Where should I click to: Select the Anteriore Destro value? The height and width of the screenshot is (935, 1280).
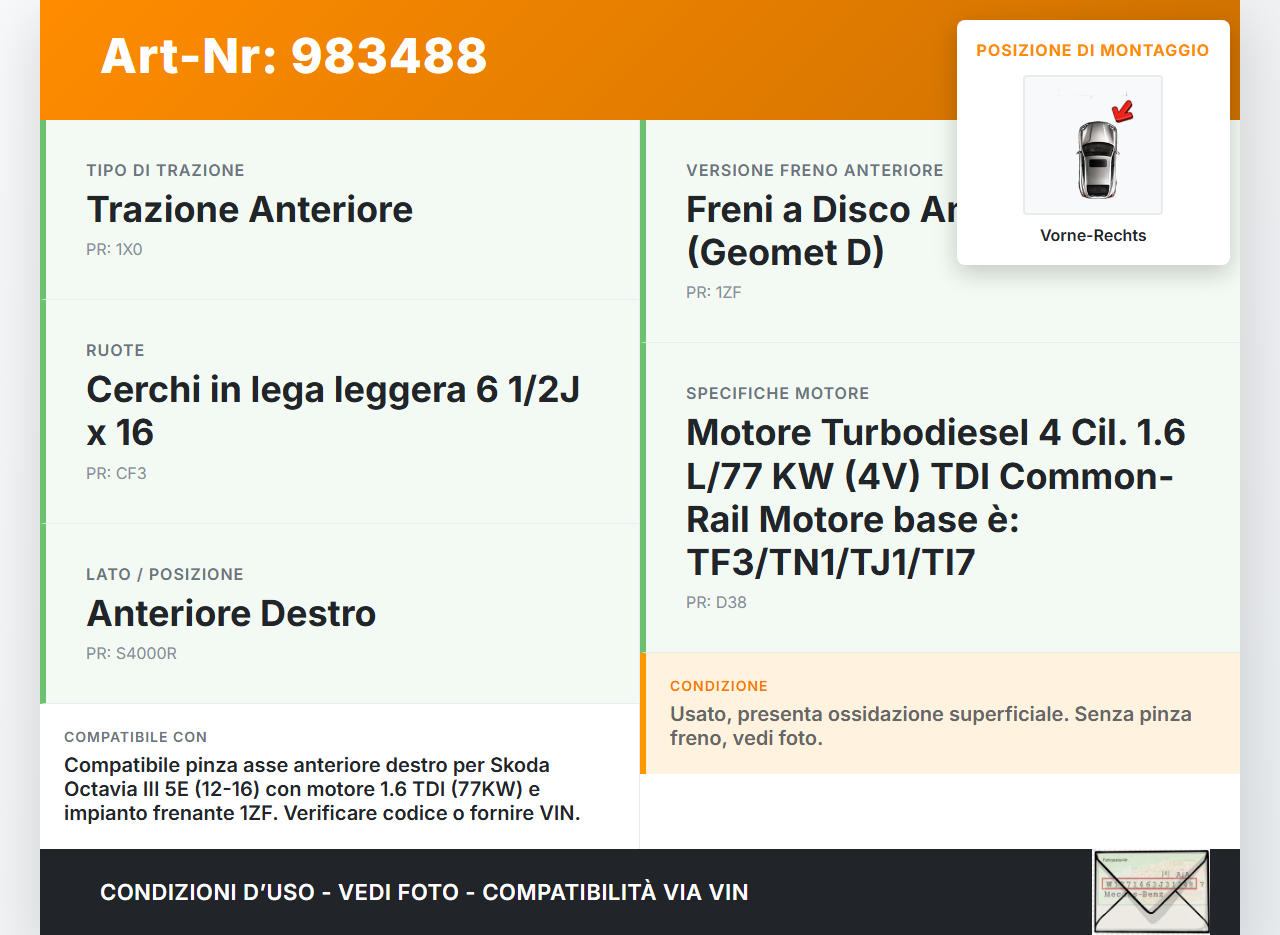(x=231, y=614)
